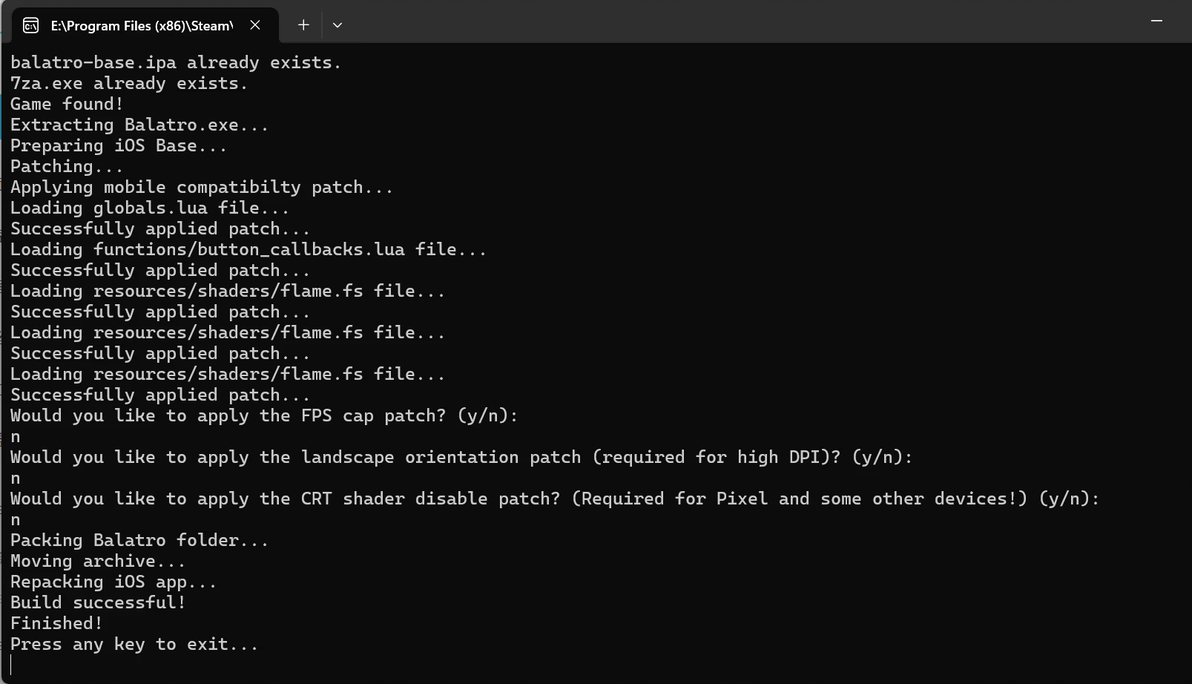Click the CRT shader disable patch prompt
Screen dimensions: 1192x684
click(x=554, y=498)
